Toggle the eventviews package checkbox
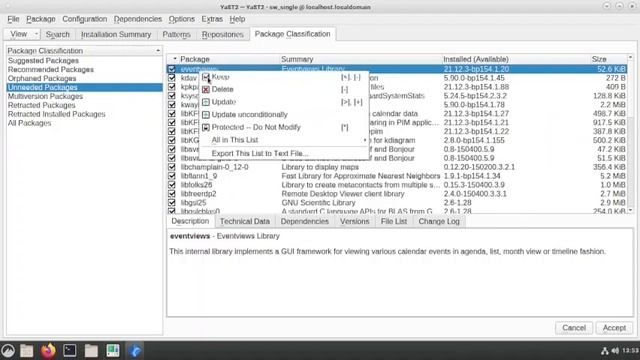The height and width of the screenshot is (360, 640). click(x=172, y=69)
